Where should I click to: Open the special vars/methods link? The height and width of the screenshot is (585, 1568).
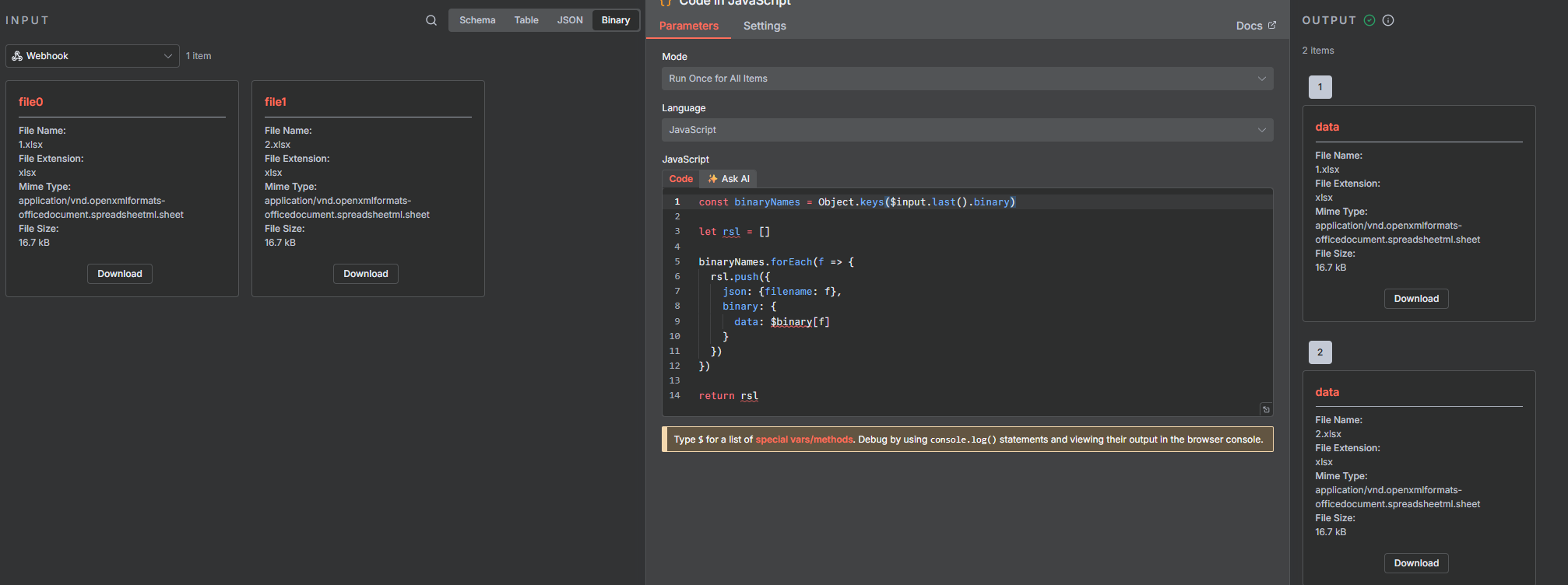pyautogui.click(x=803, y=440)
